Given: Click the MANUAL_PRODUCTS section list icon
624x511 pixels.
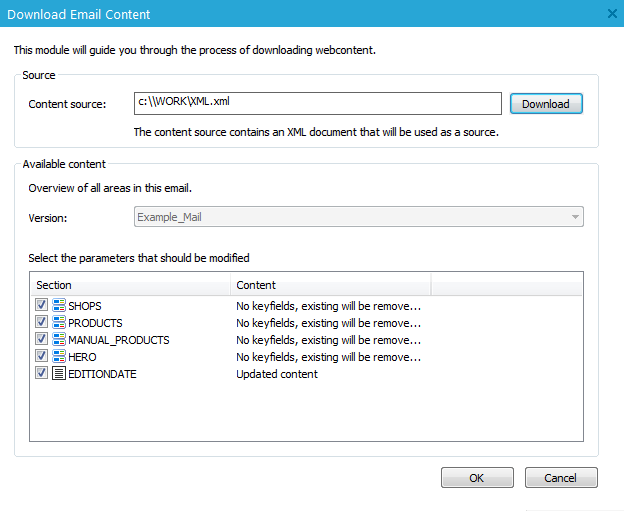Looking at the screenshot, I should point(59,340).
